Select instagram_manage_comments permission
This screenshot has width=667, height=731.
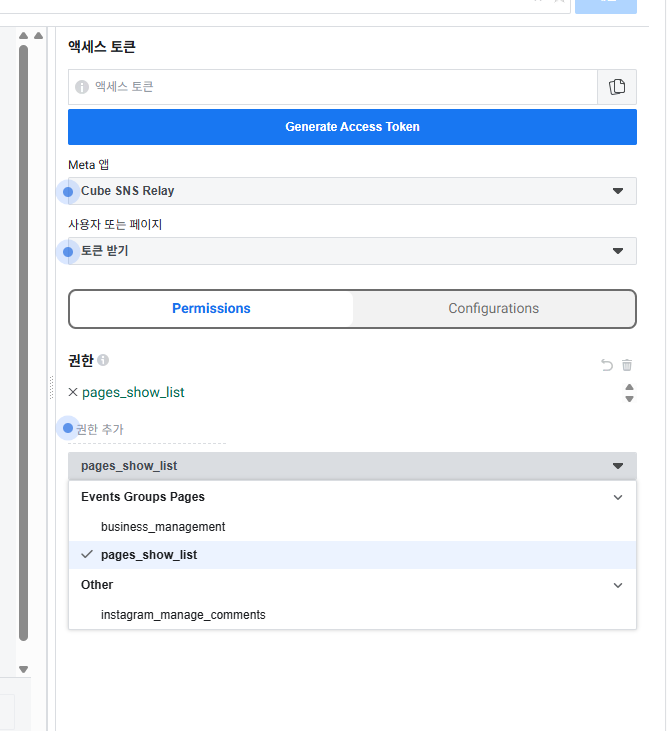pyautogui.click(x=352, y=615)
